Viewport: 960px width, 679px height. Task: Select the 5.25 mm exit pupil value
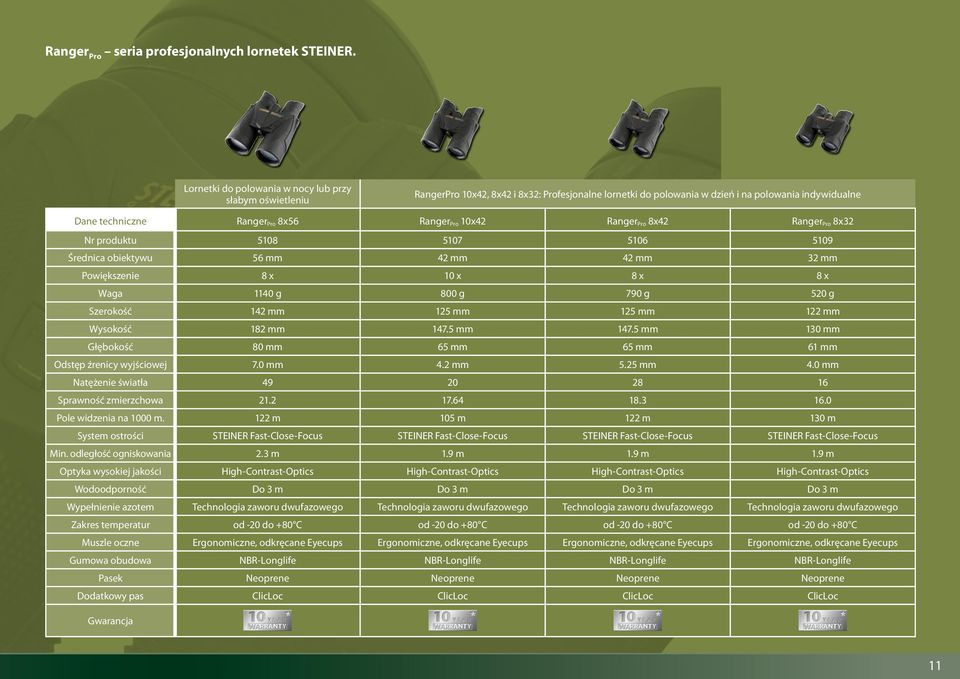pyautogui.click(x=637, y=364)
